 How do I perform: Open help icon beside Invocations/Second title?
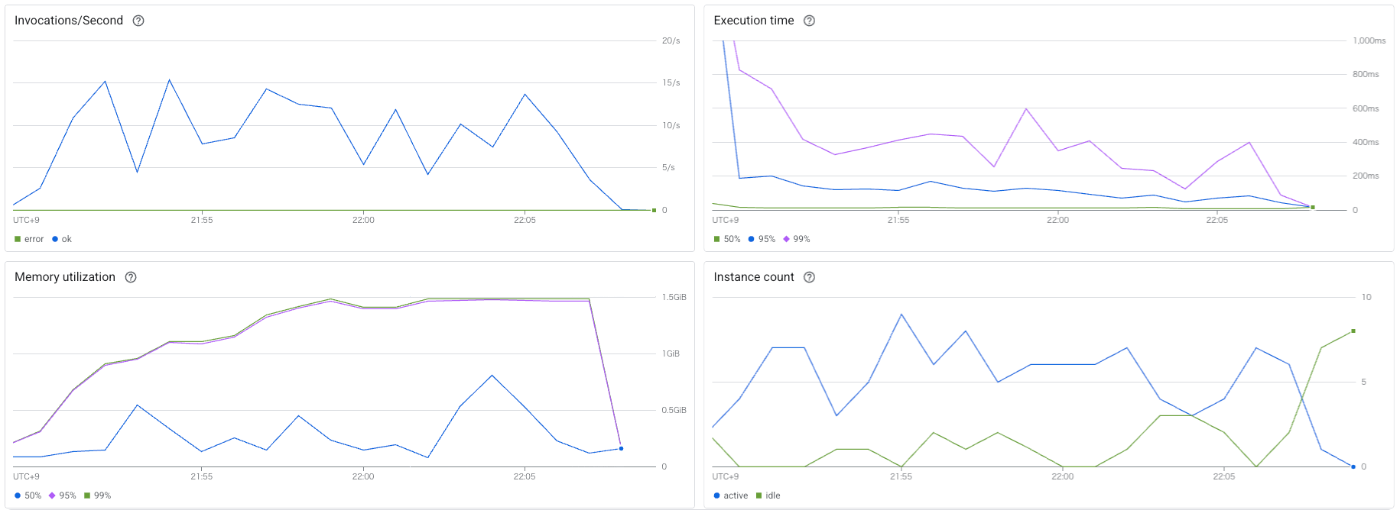click(138, 21)
